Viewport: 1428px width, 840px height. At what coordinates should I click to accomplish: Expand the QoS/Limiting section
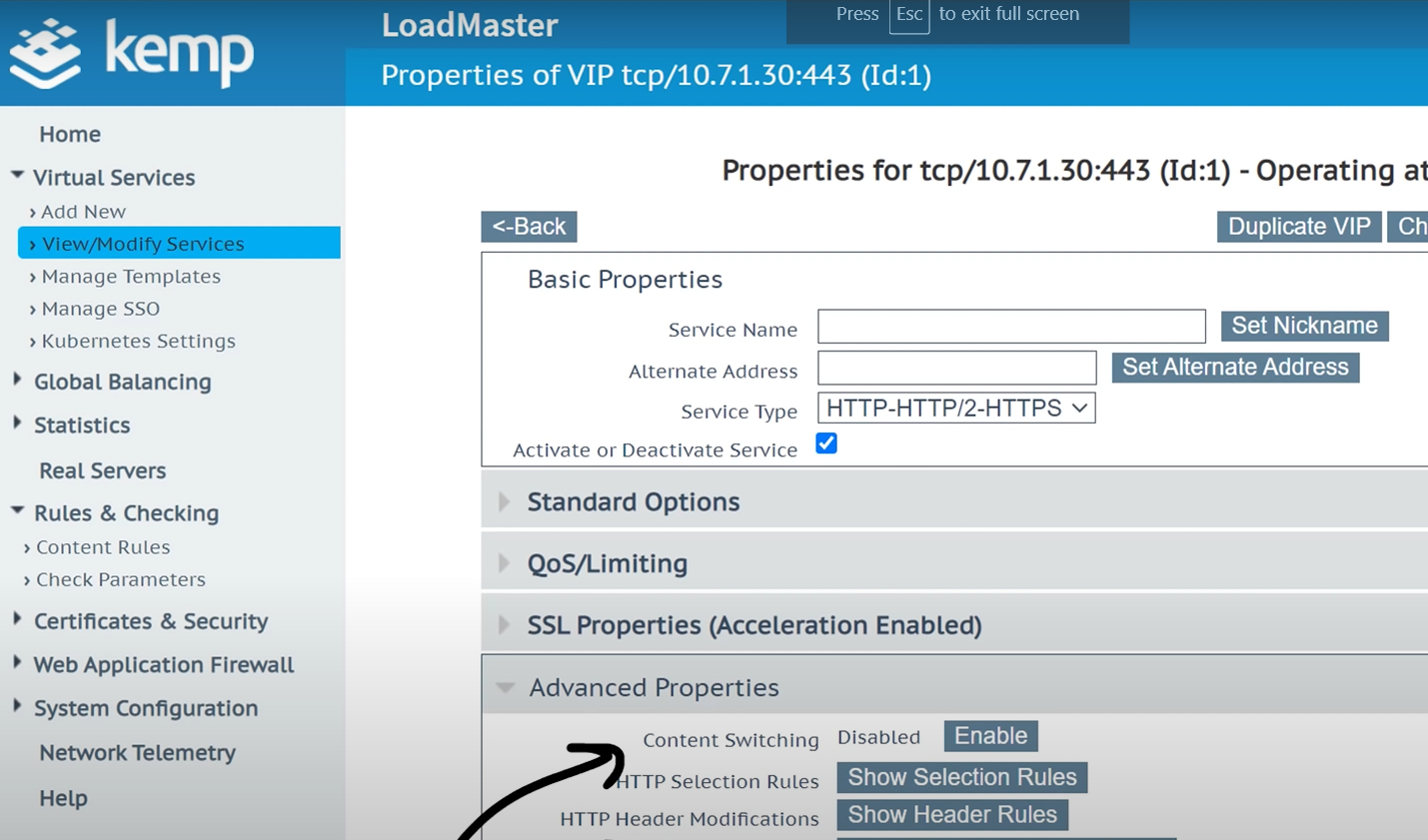[x=505, y=563]
